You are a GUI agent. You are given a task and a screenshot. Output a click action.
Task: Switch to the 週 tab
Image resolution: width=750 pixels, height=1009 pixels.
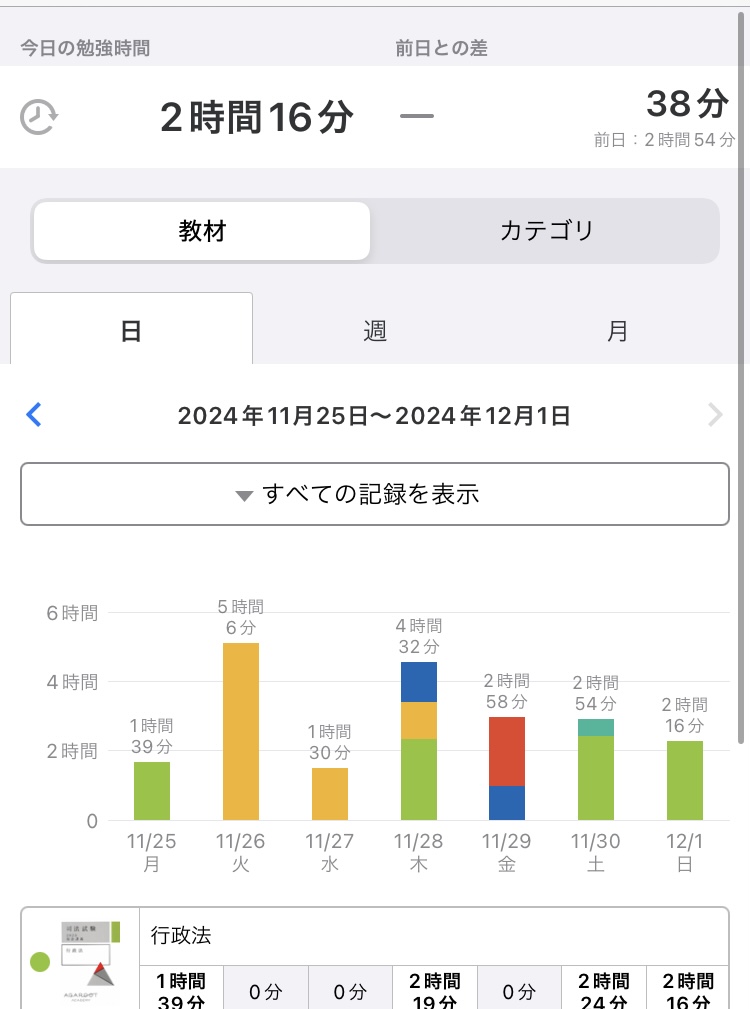[375, 330]
